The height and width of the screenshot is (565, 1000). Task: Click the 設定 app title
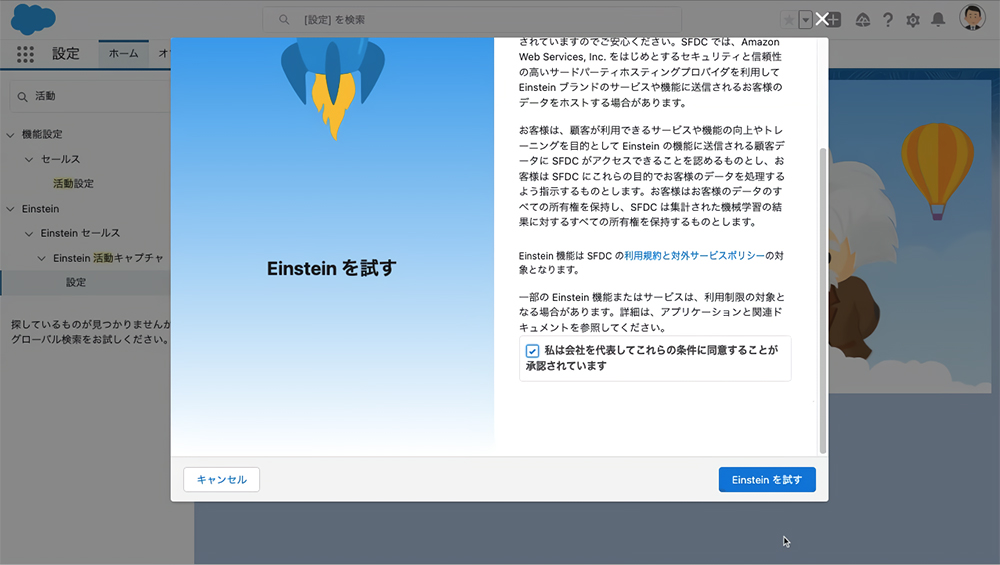click(x=66, y=54)
